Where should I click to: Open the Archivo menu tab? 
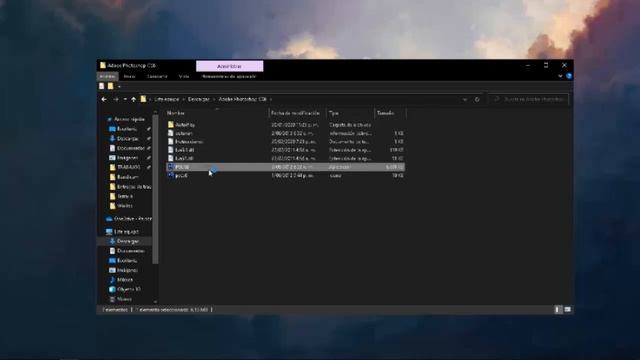pos(107,76)
